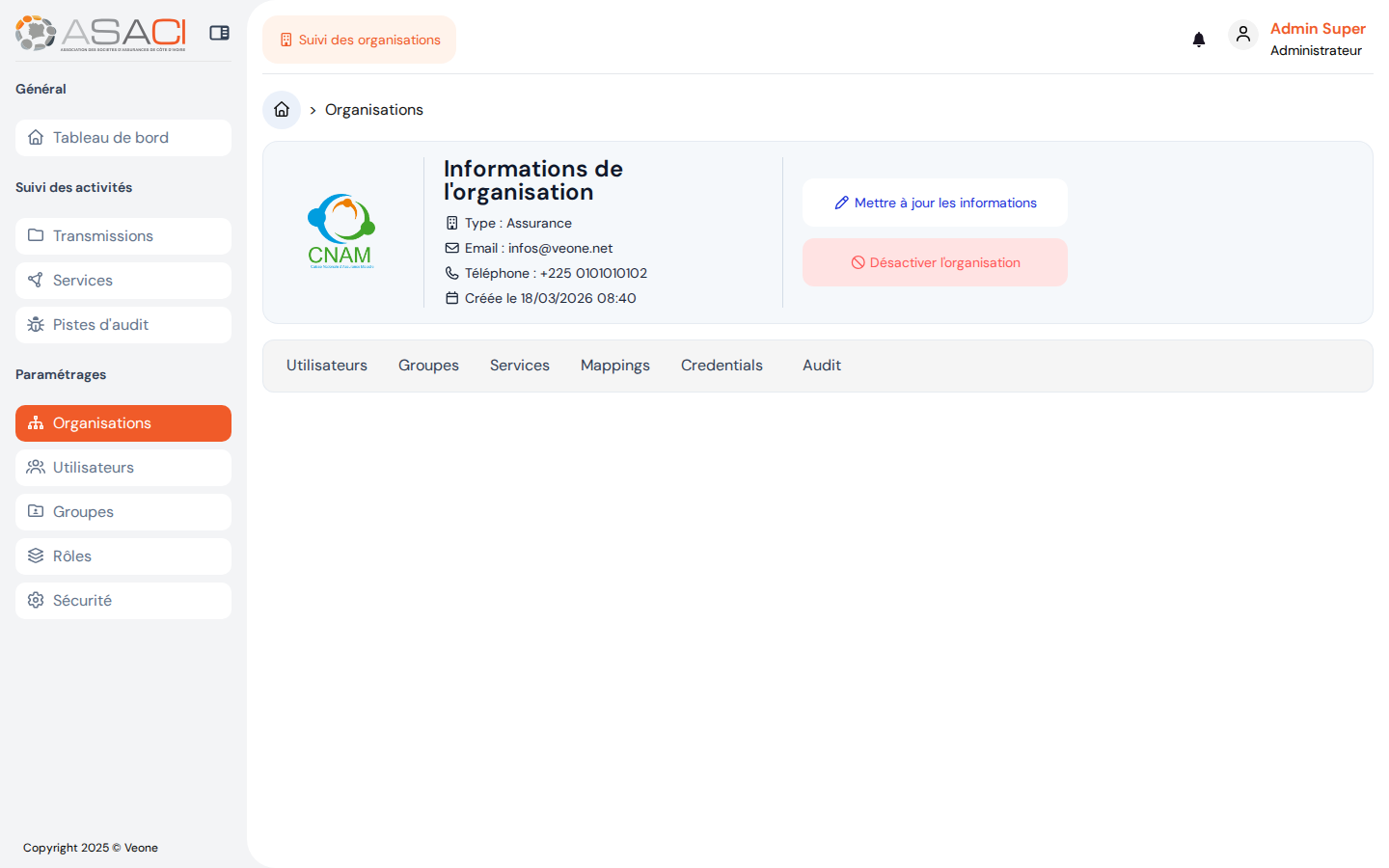Collapse the sidebar using the panel toggle icon
The width and height of the screenshot is (1389, 868).
[219, 32]
